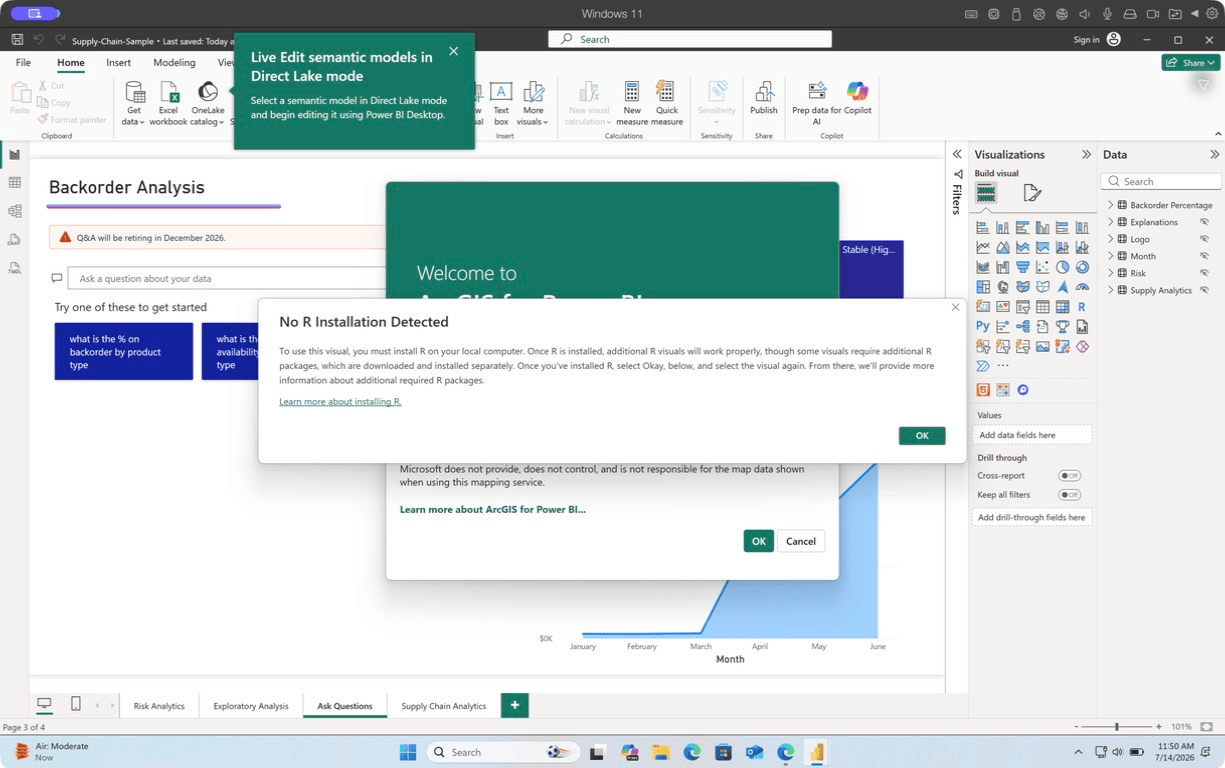Viewport: 1225px width, 768px height.
Task: Open Table view from left sidebar
Action: pyautogui.click(x=14, y=183)
